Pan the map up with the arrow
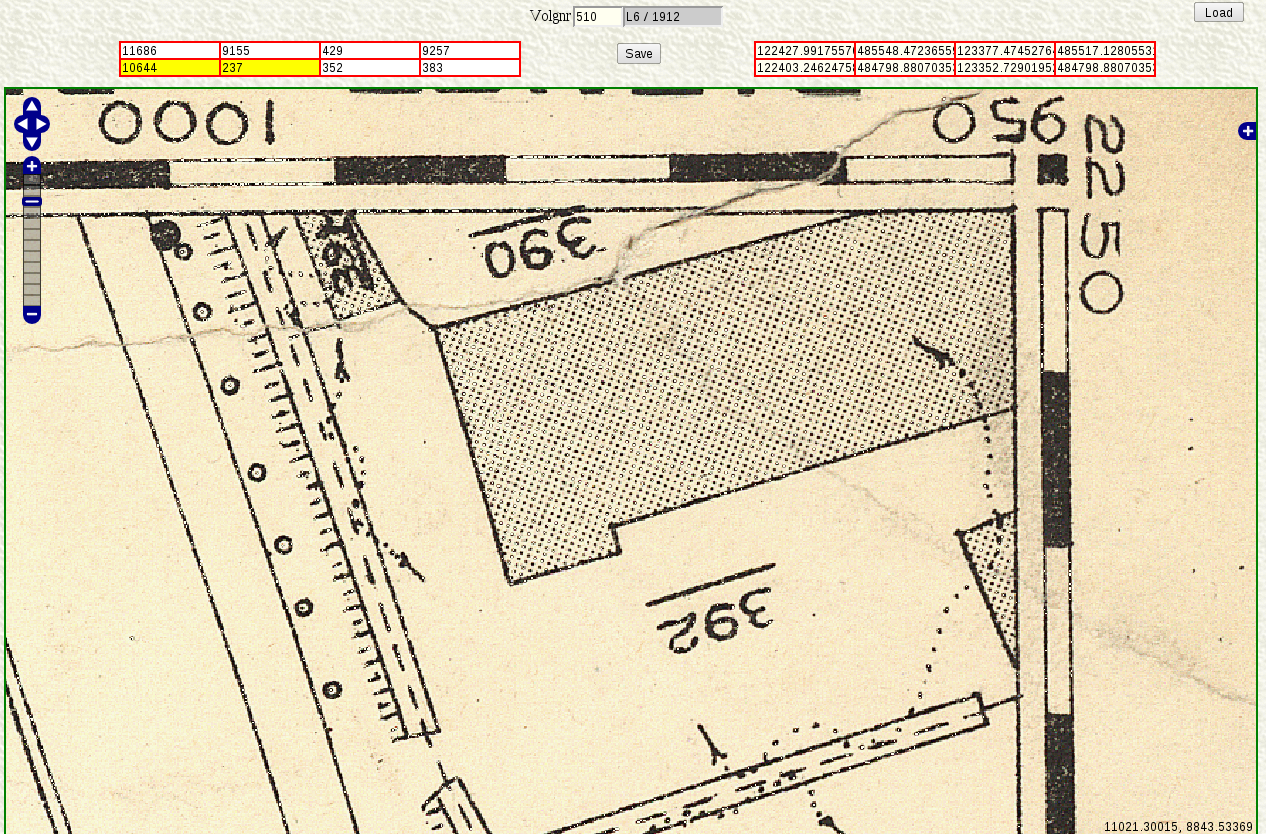This screenshot has height=834, width=1266. [32, 106]
